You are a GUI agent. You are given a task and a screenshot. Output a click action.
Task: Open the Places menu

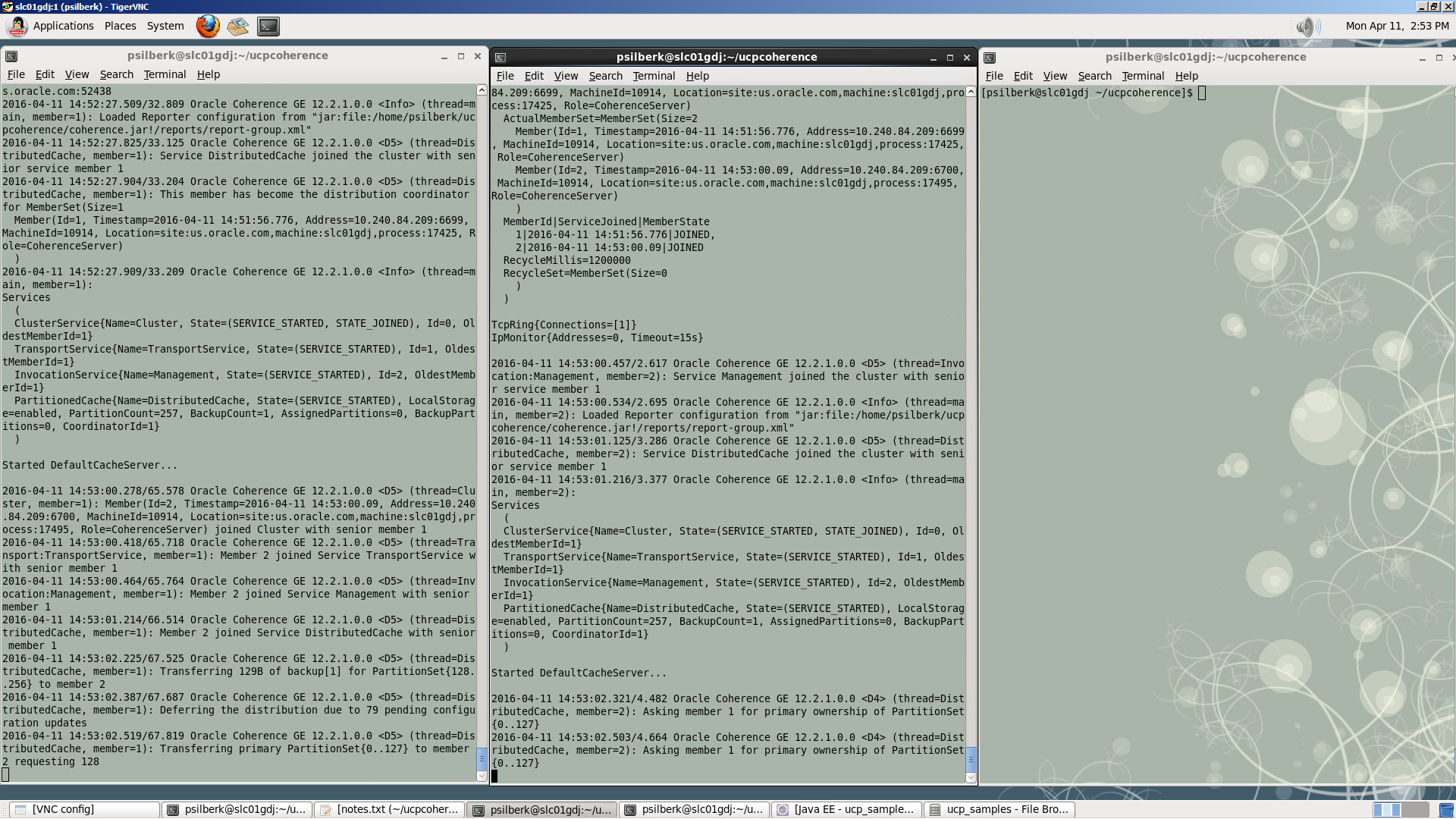click(x=120, y=26)
